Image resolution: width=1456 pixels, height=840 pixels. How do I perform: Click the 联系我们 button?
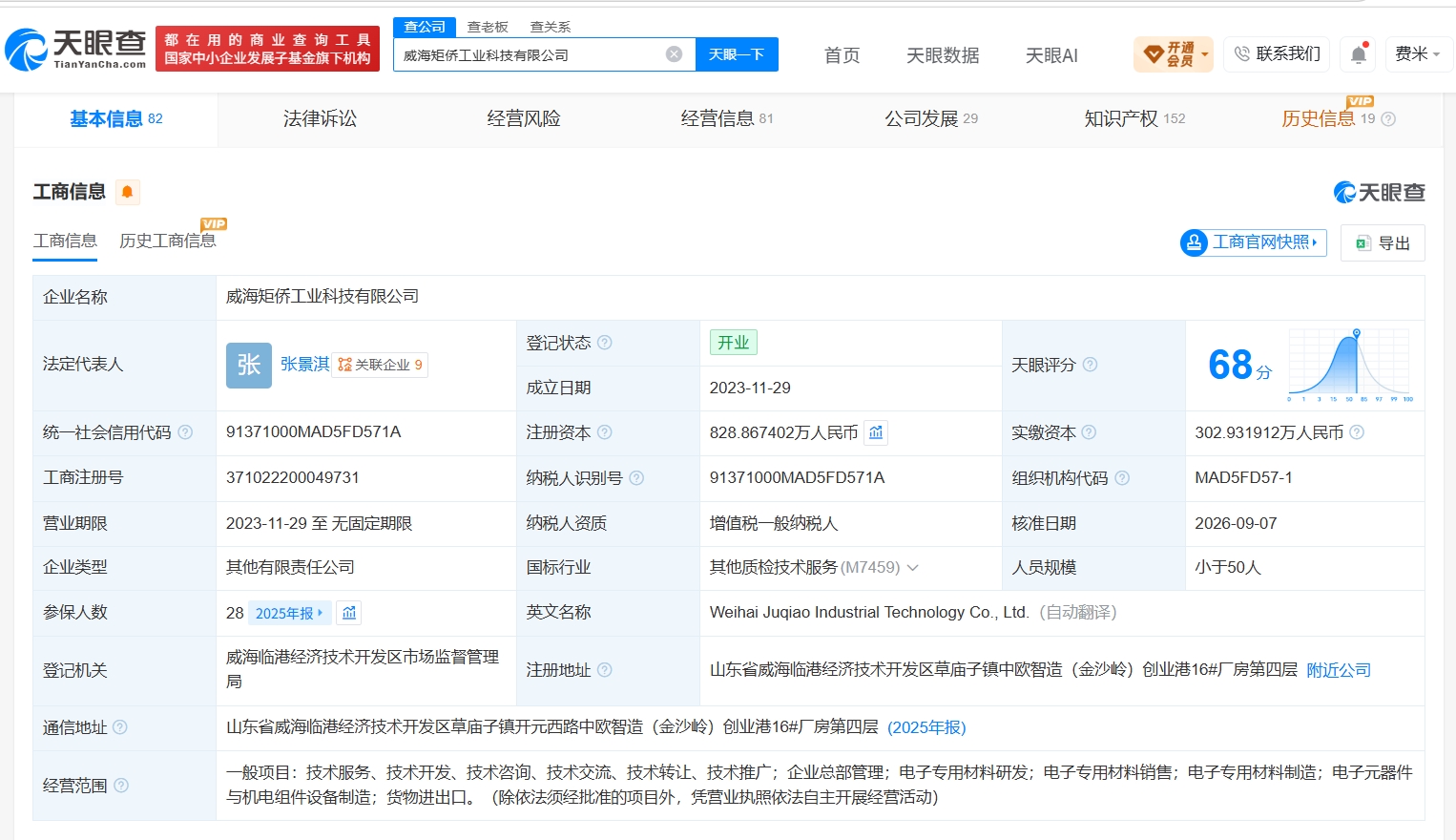pyautogui.click(x=1277, y=54)
